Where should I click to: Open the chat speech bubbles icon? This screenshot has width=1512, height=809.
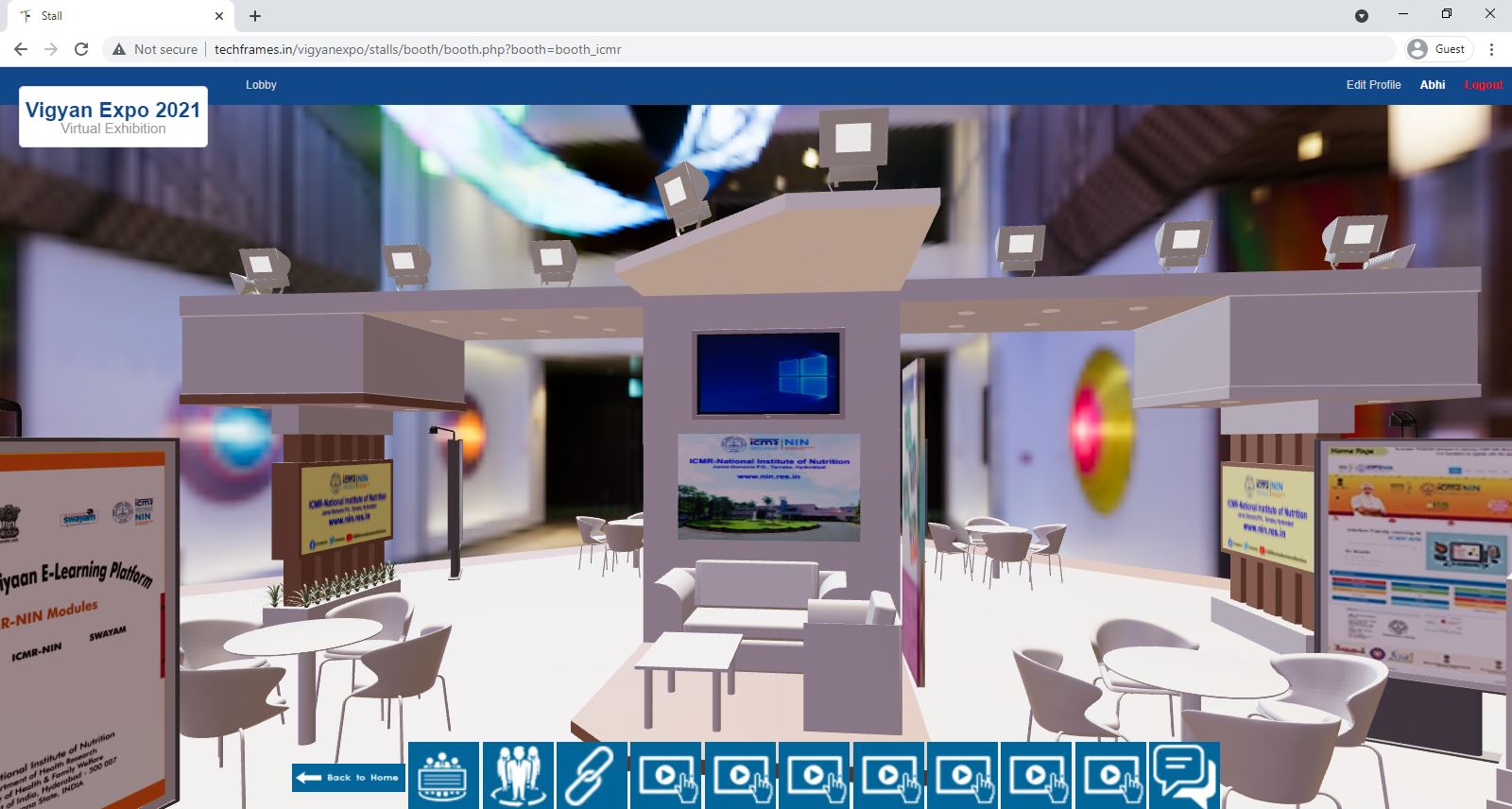1185,776
